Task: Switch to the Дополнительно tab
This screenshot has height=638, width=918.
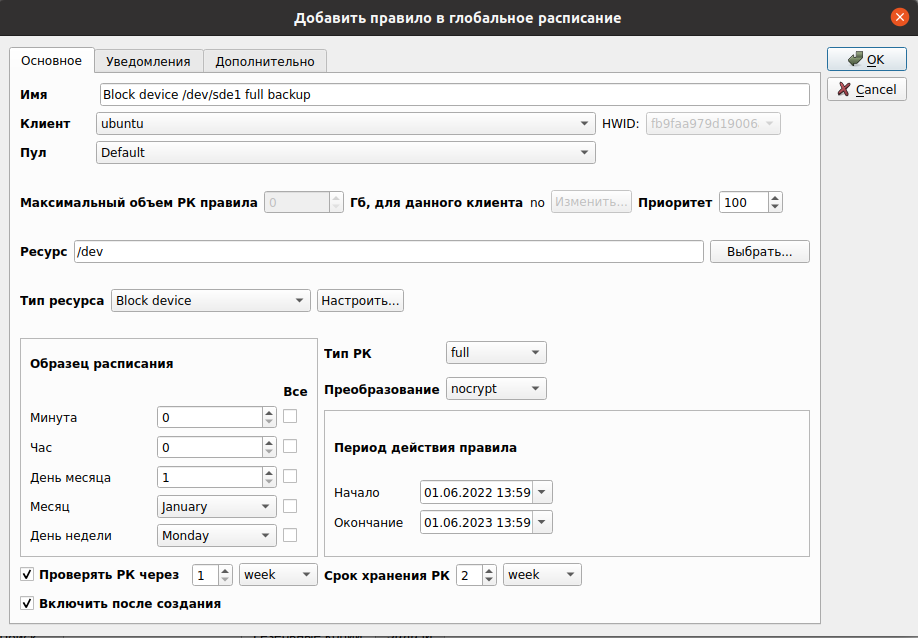Action: (265, 61)
